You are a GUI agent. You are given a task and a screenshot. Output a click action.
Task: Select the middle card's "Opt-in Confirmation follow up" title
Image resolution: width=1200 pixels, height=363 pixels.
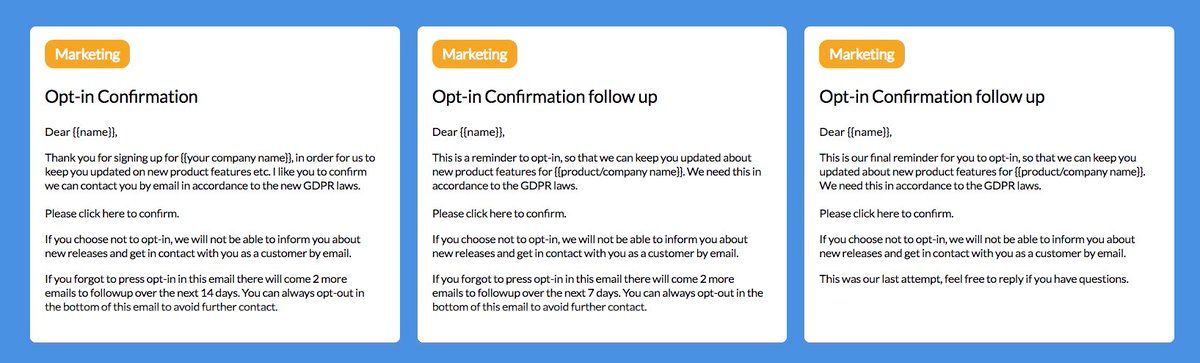(x=544, y=97)
